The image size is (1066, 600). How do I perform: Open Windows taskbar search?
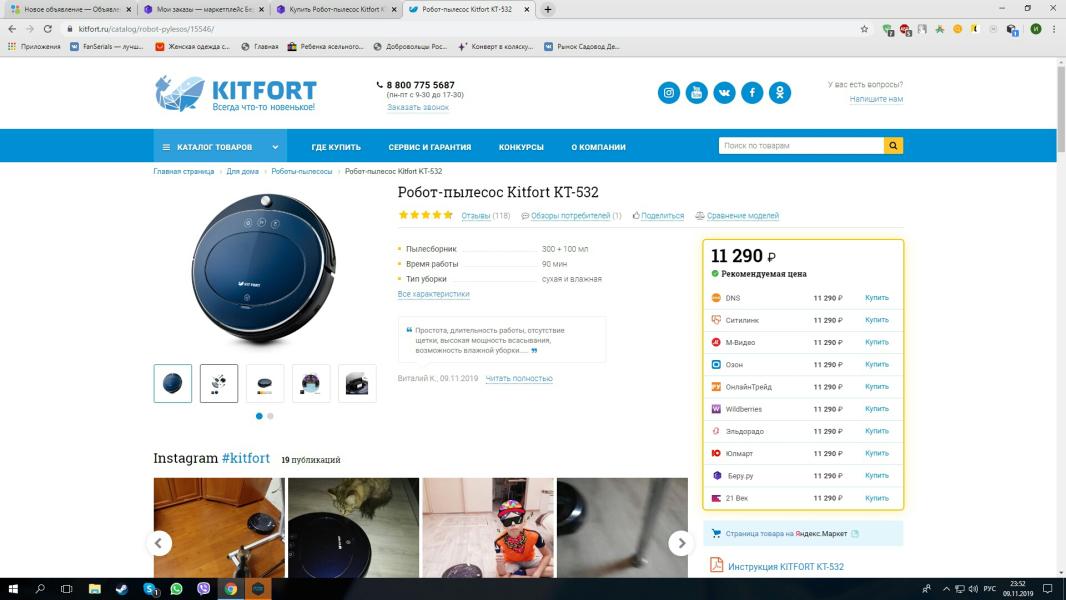click(39, 589)
